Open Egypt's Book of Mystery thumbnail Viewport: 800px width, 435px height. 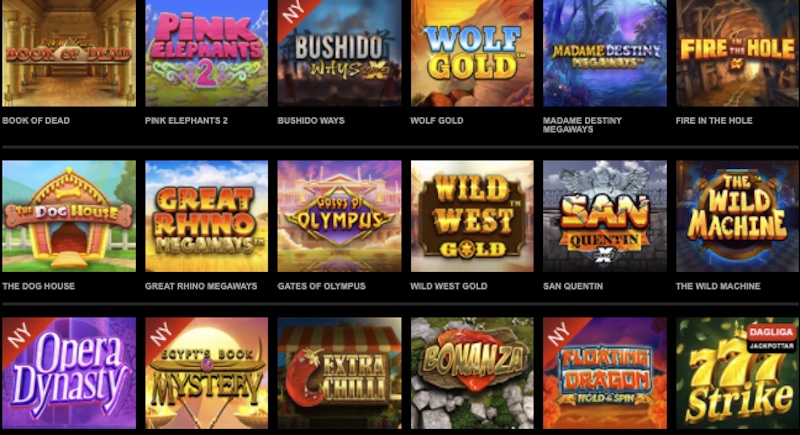click(207, 373)
